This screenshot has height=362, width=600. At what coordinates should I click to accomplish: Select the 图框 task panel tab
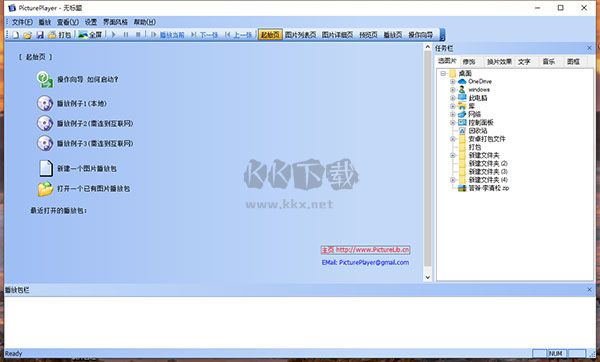(573, 62)
